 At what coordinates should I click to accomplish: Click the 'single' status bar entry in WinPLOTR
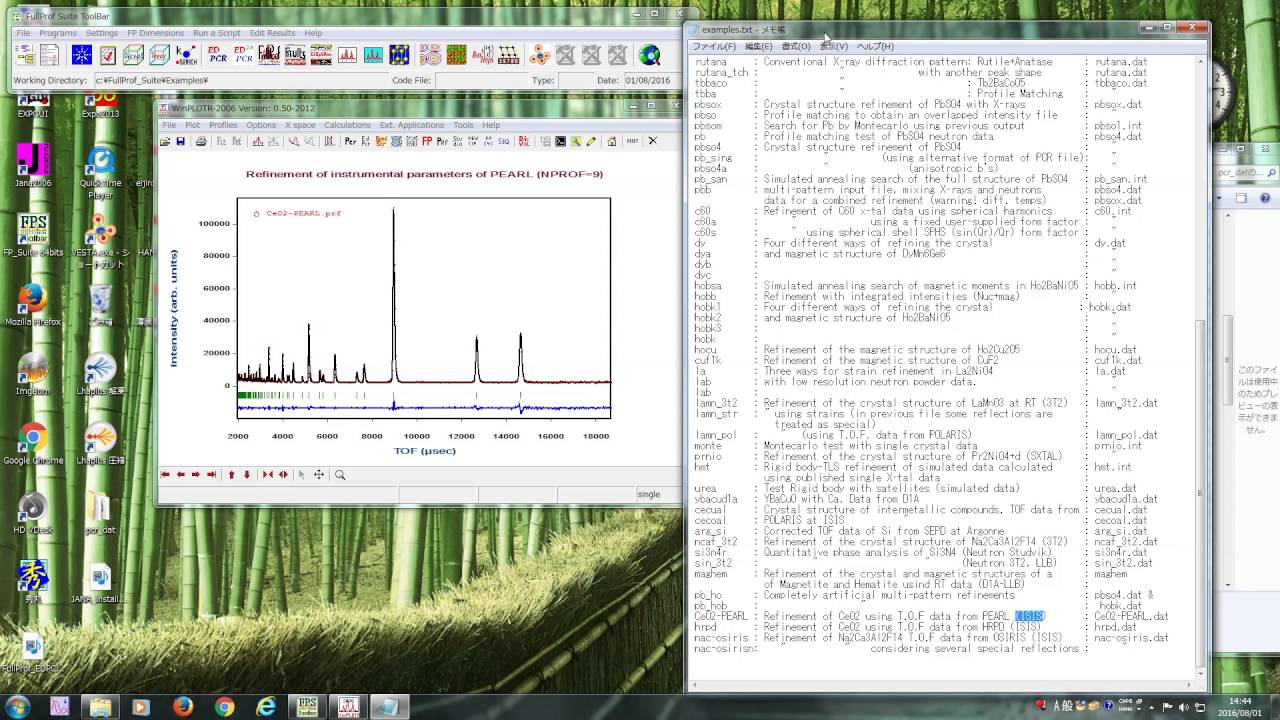point(649,494)
